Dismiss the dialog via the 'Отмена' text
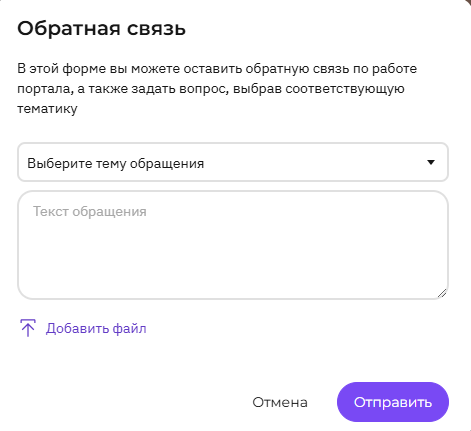 coord(280,403)
